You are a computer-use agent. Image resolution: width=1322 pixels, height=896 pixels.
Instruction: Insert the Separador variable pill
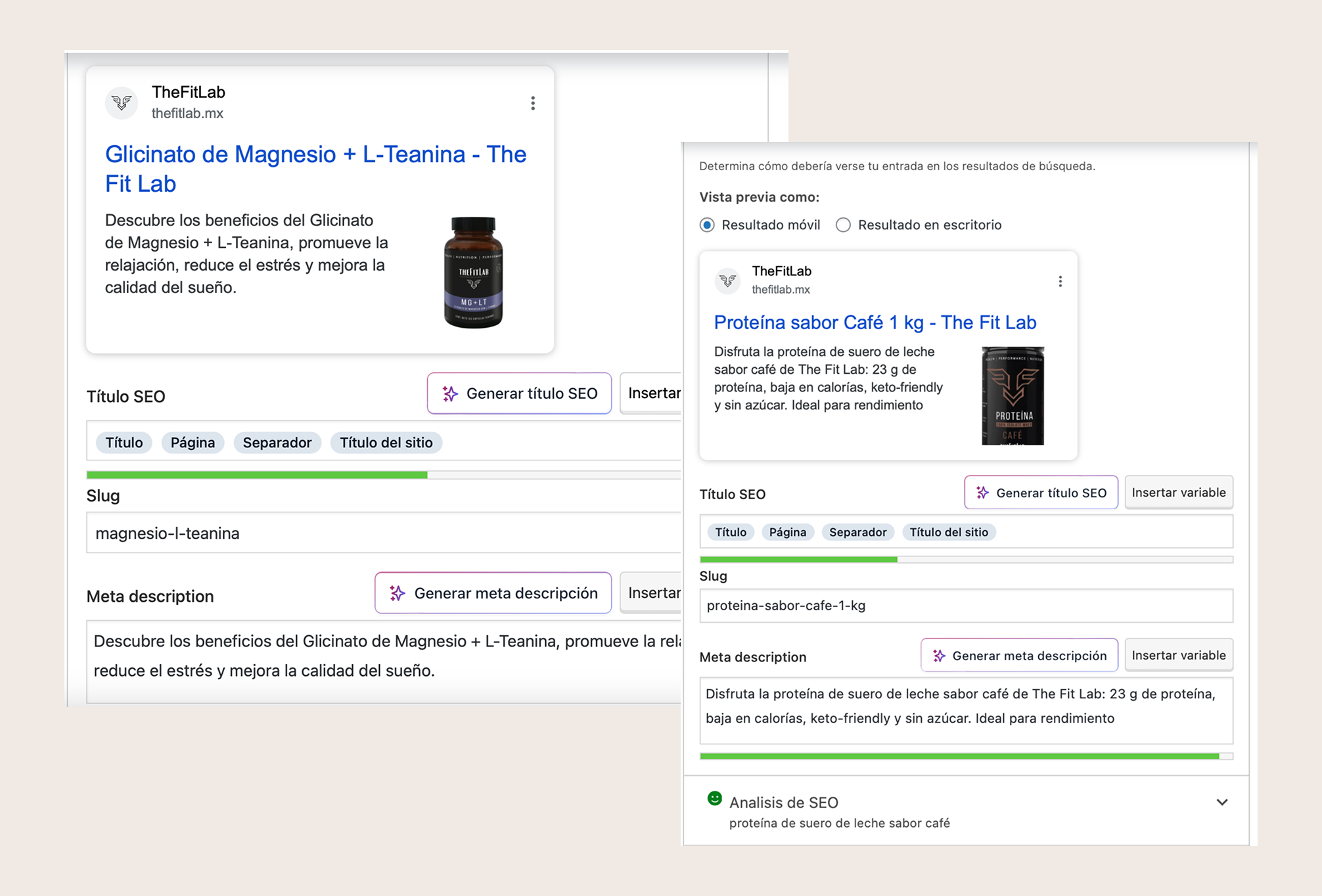pos(858,532)
